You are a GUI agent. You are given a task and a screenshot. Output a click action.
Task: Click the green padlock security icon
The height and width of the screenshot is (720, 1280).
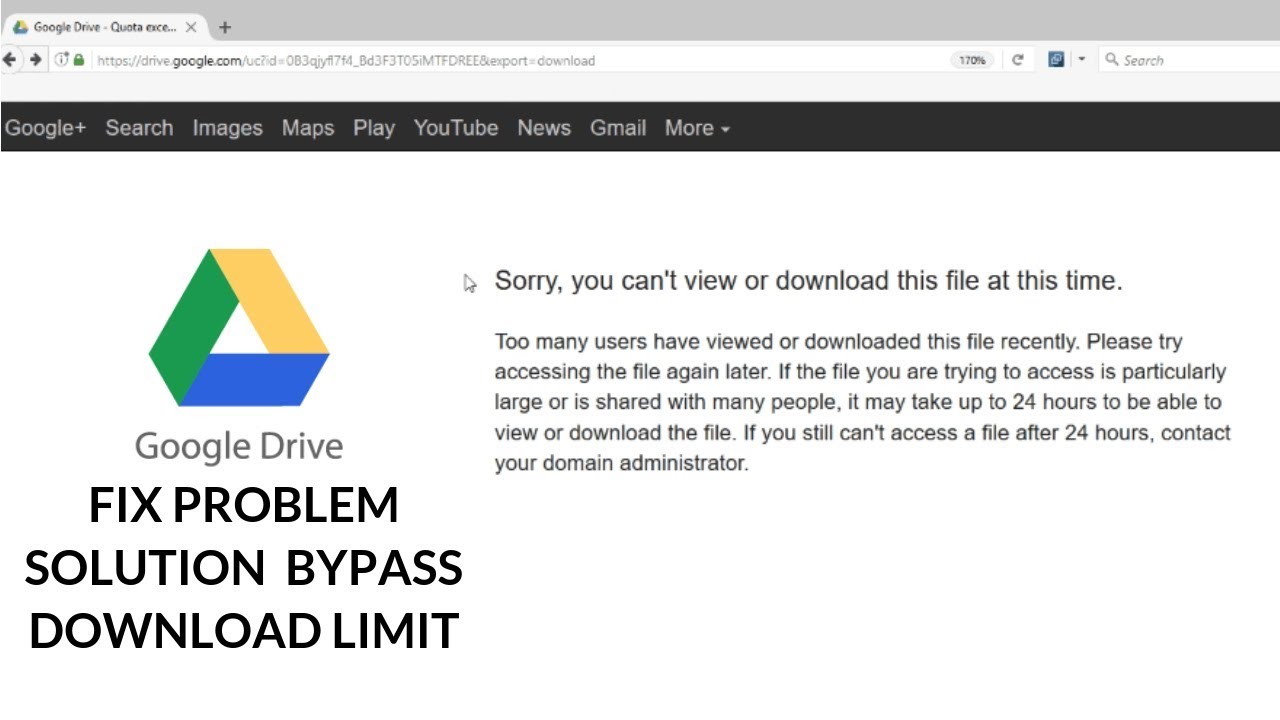point(79,60)
